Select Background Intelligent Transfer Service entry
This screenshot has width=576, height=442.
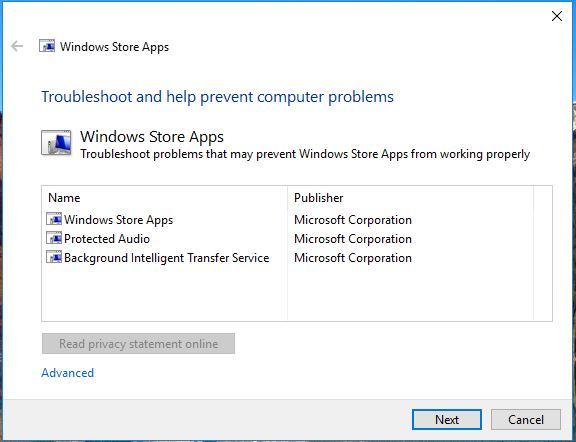[166, 258]
